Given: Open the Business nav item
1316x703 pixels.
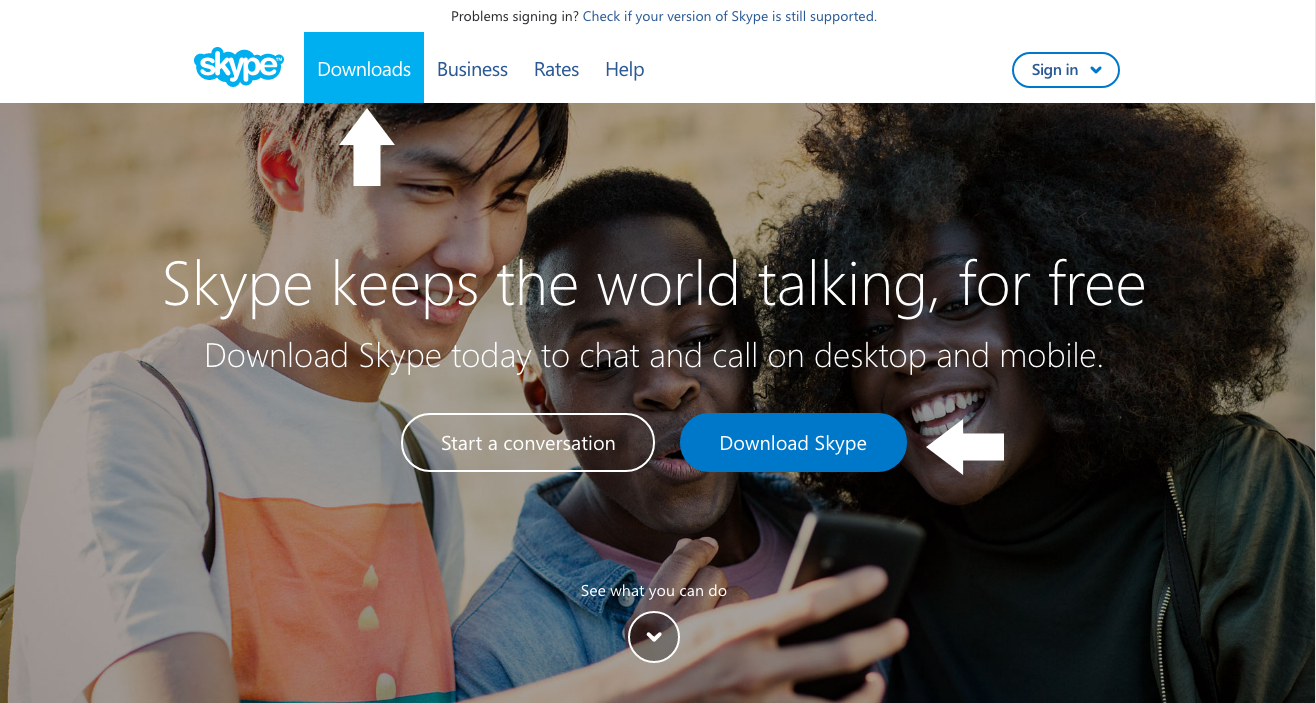Looking at the screenshot, I should [x=472, y=69].
